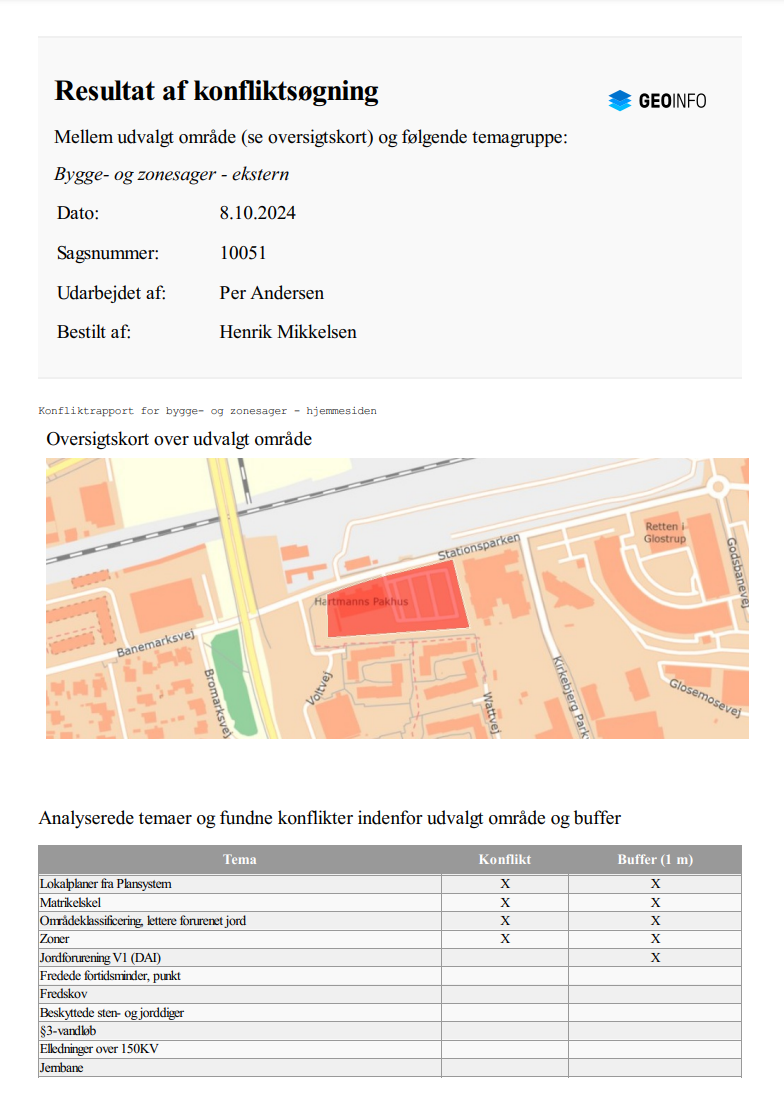Click the 'Bestilt af:' label
Image resolution: width=784 pixels, height=1119 pixels.
tap(94, 333)
